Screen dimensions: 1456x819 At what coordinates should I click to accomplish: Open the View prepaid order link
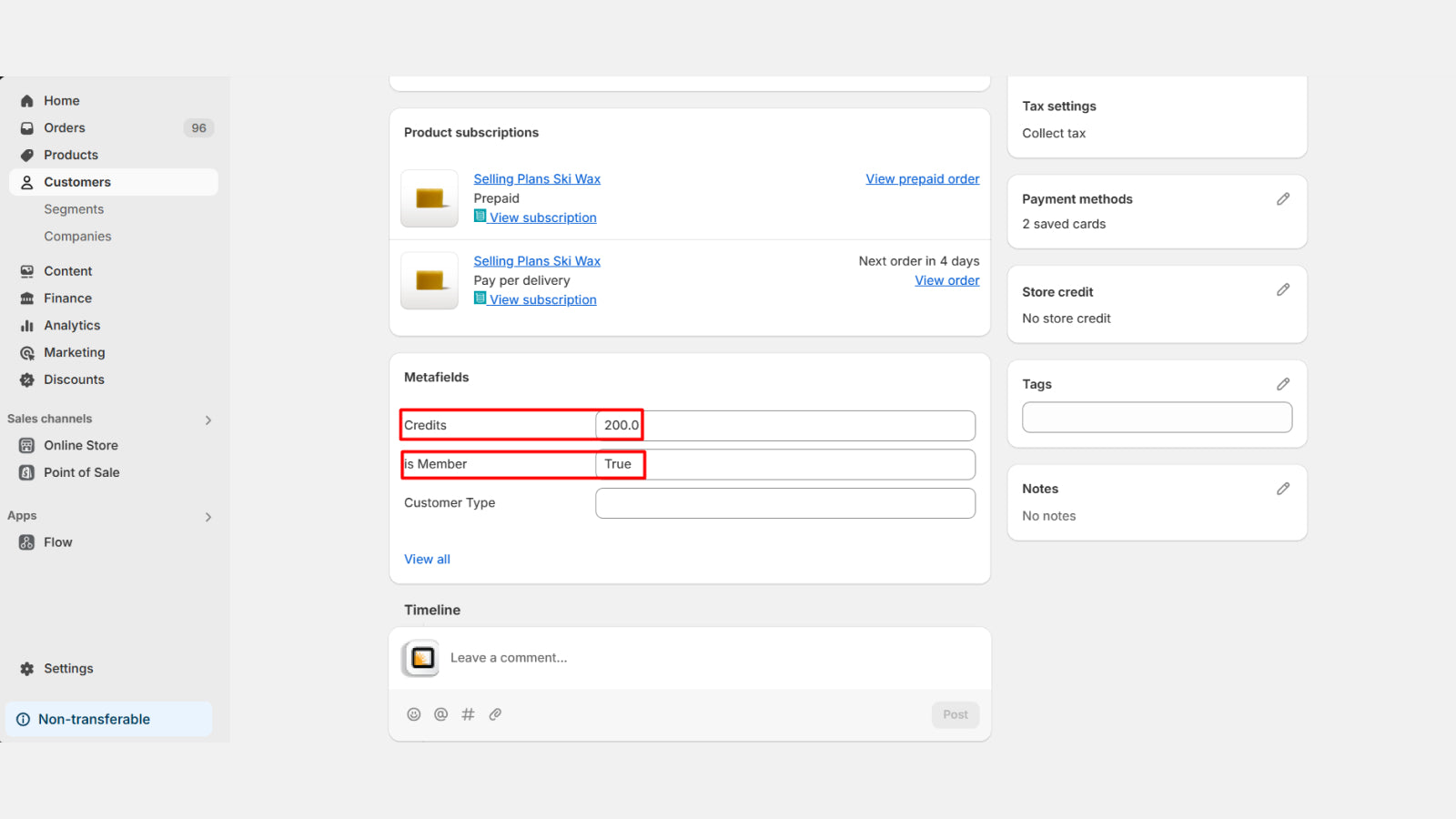[922, 178]
